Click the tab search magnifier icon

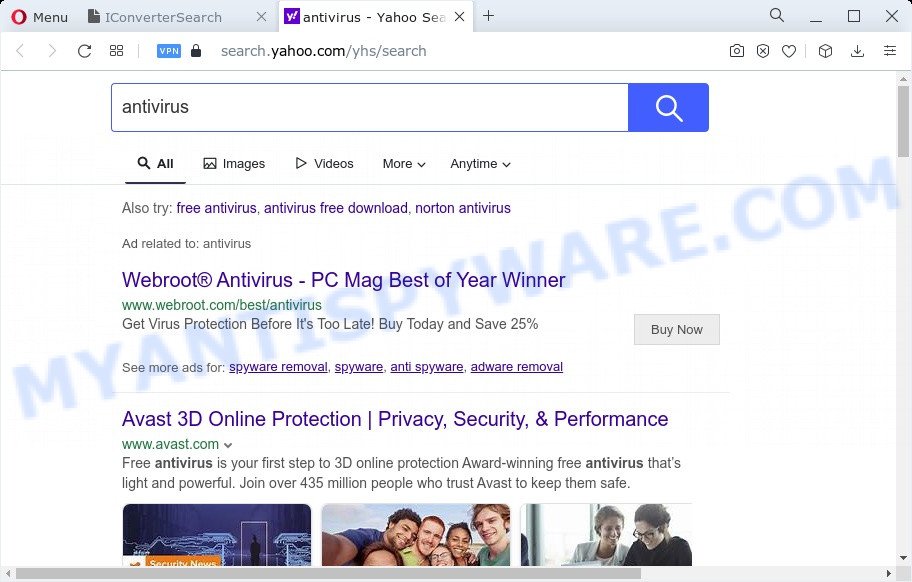[x=777, y=16]
